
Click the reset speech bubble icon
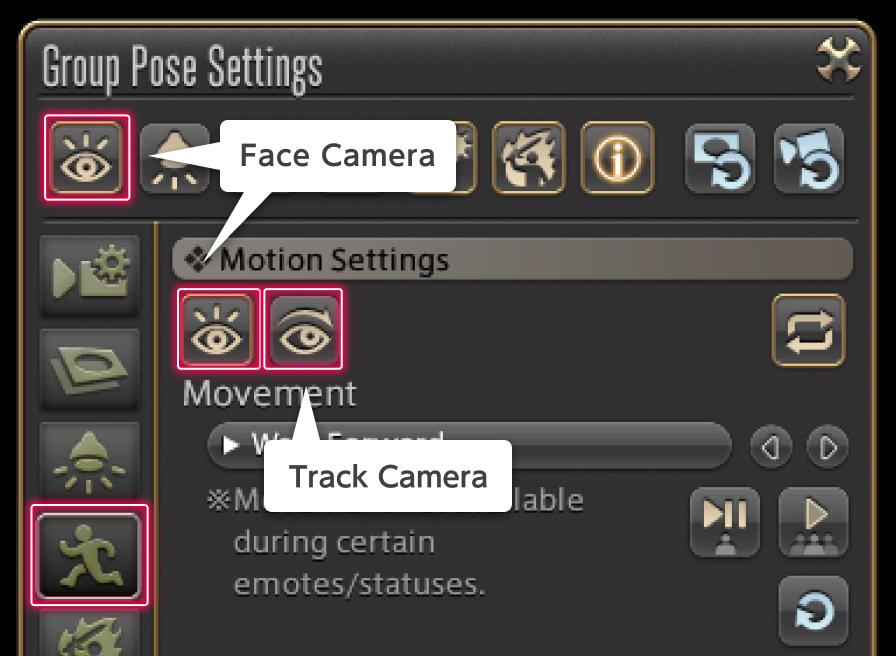point(720,158)
